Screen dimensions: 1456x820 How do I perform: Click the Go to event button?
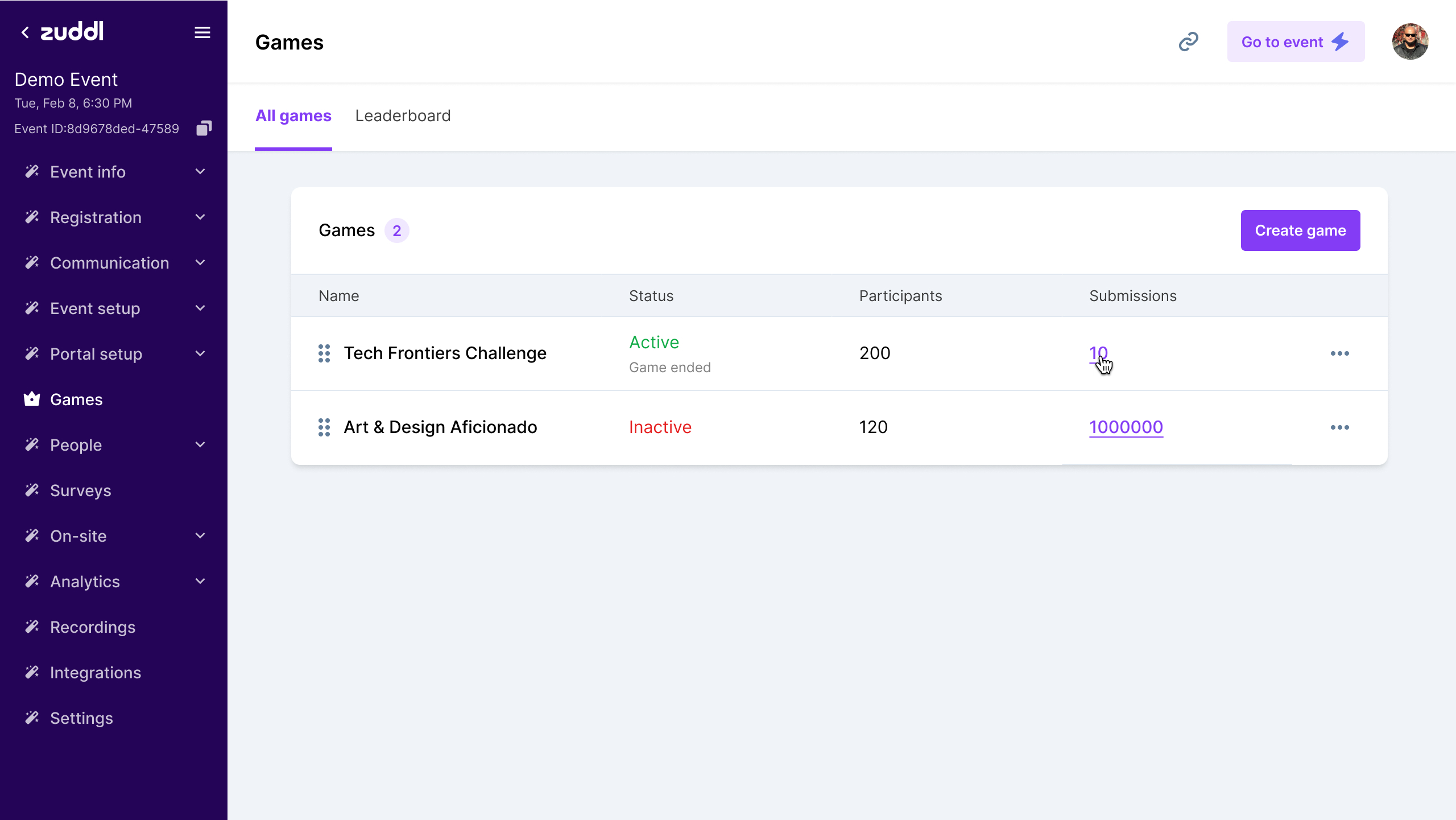pyautogui.click(x=1295, y=42)
